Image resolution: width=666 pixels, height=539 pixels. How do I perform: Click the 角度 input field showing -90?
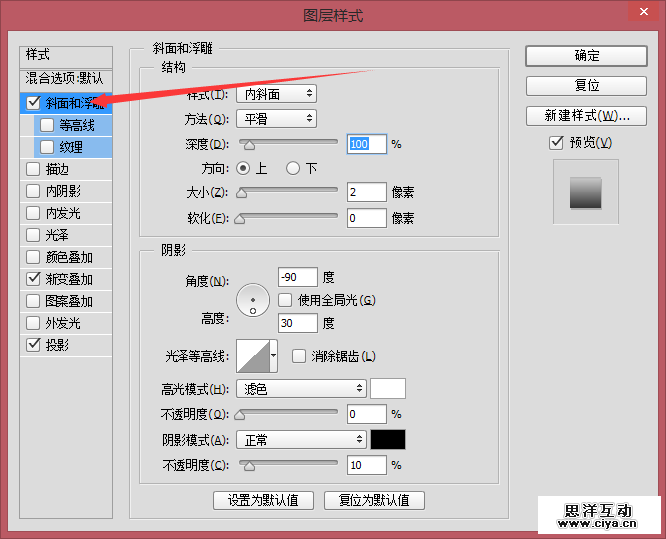297,277
